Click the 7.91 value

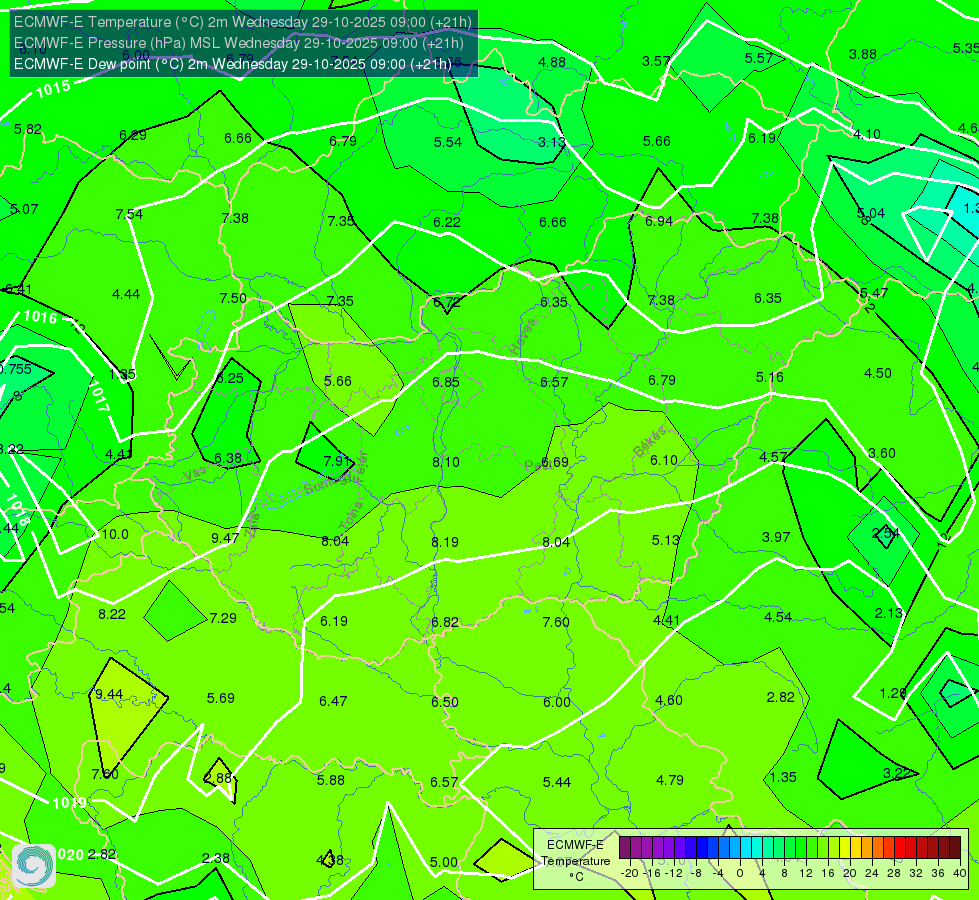coord(337,461)
